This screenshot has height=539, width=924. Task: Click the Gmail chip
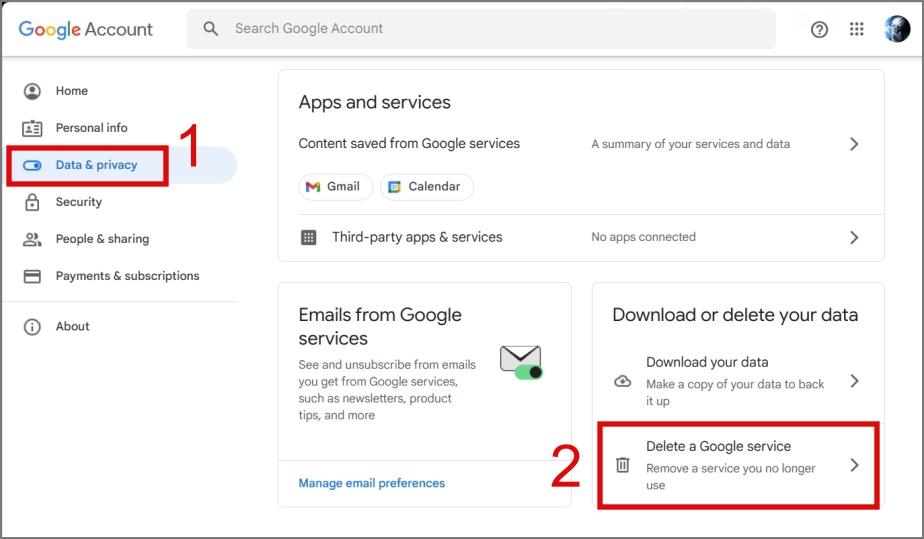[x=335, y=187]
